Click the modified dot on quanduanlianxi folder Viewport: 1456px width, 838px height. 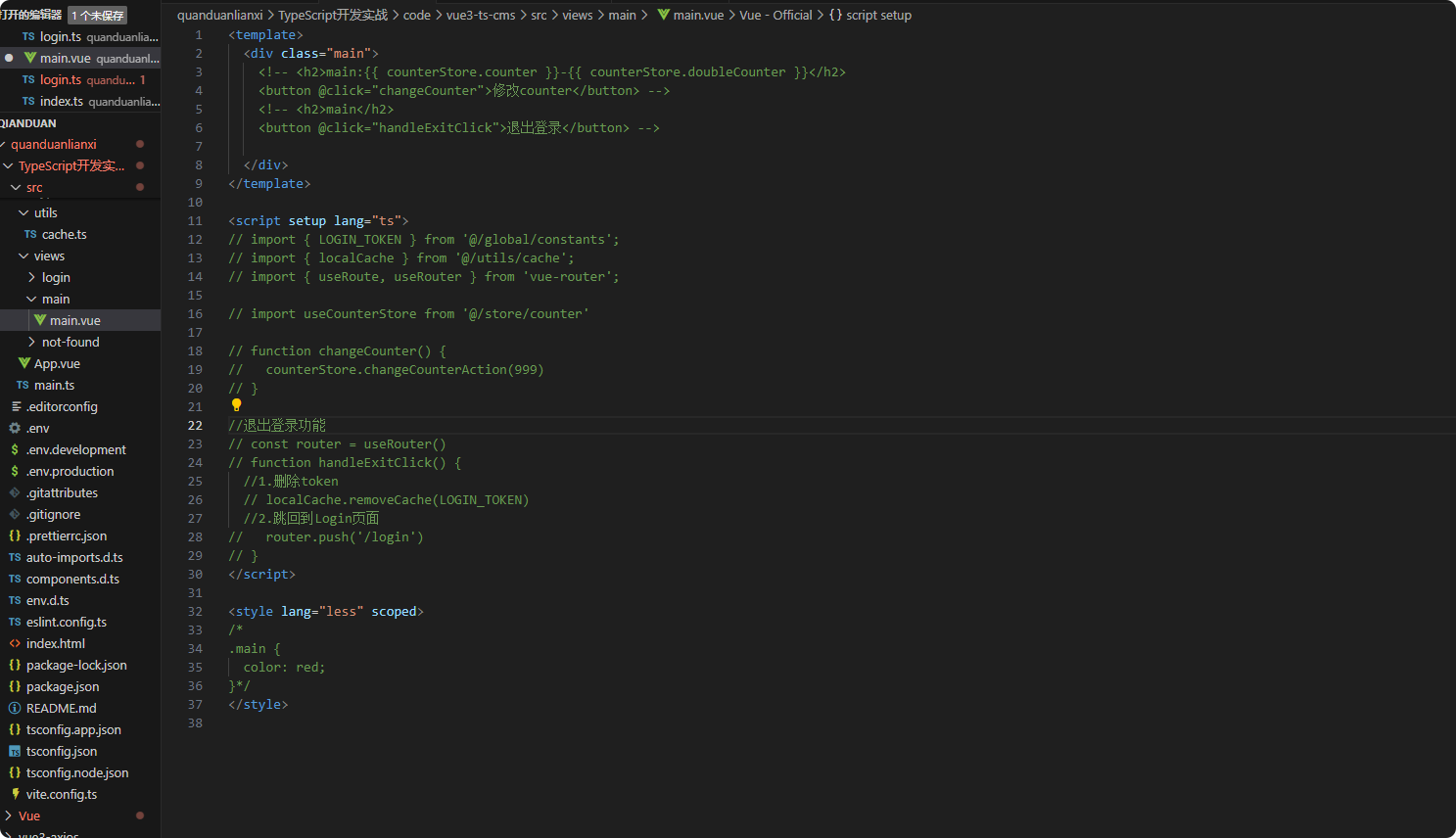(140, 144)
